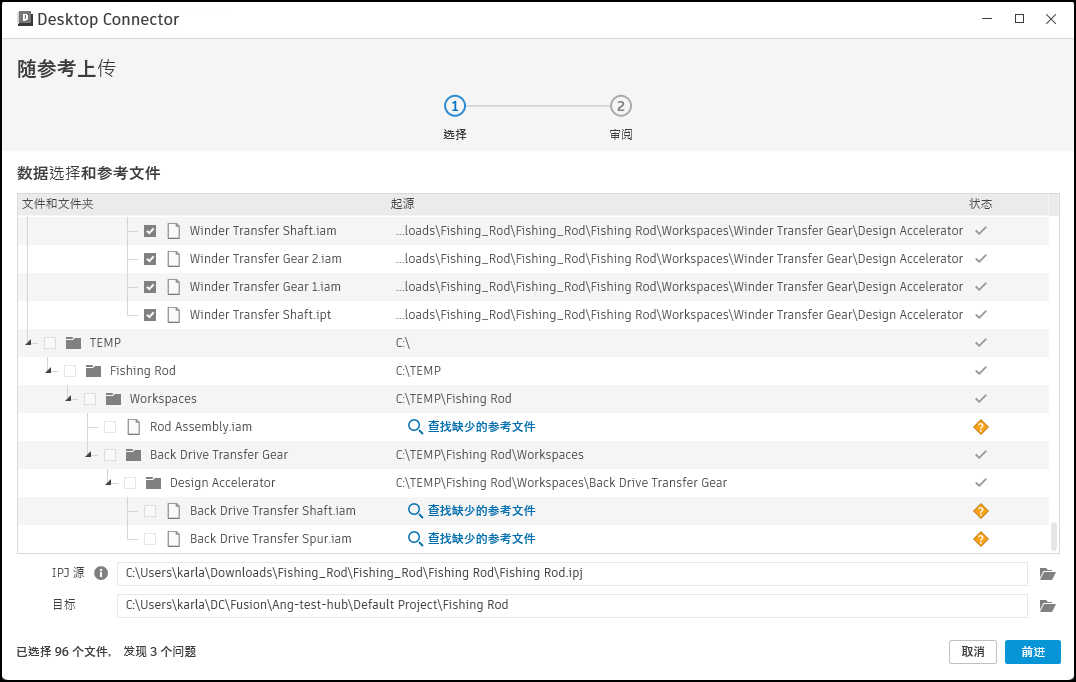Click 取消 to cancel upload
Viewport: 1076px width, 682px height.
[x=972, y=652]
